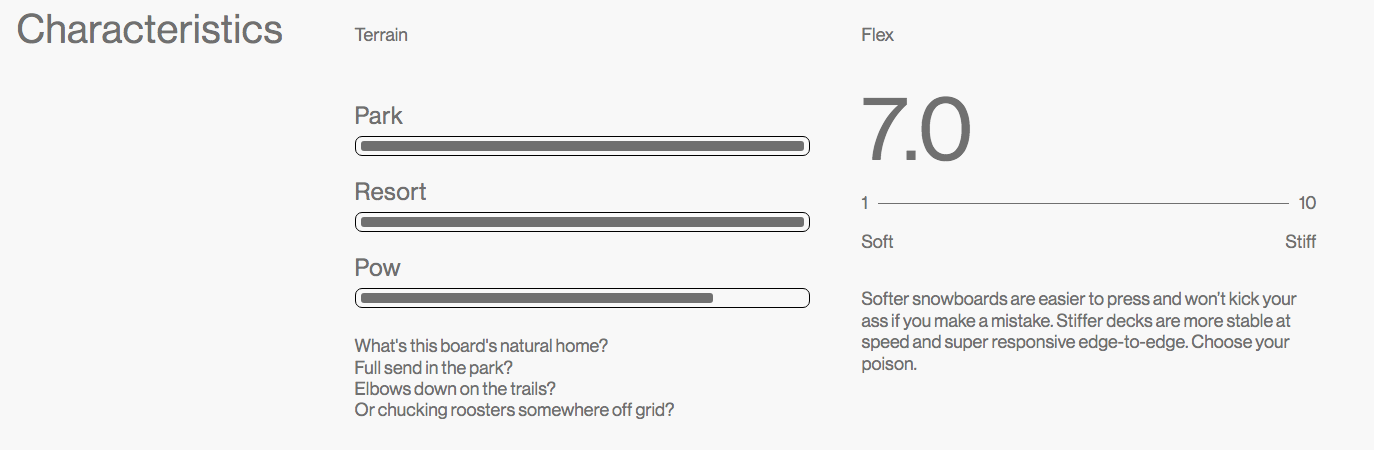Screen dimensions: 1374x450
Task: Click the Park terrain label
Action: point(379,116)
